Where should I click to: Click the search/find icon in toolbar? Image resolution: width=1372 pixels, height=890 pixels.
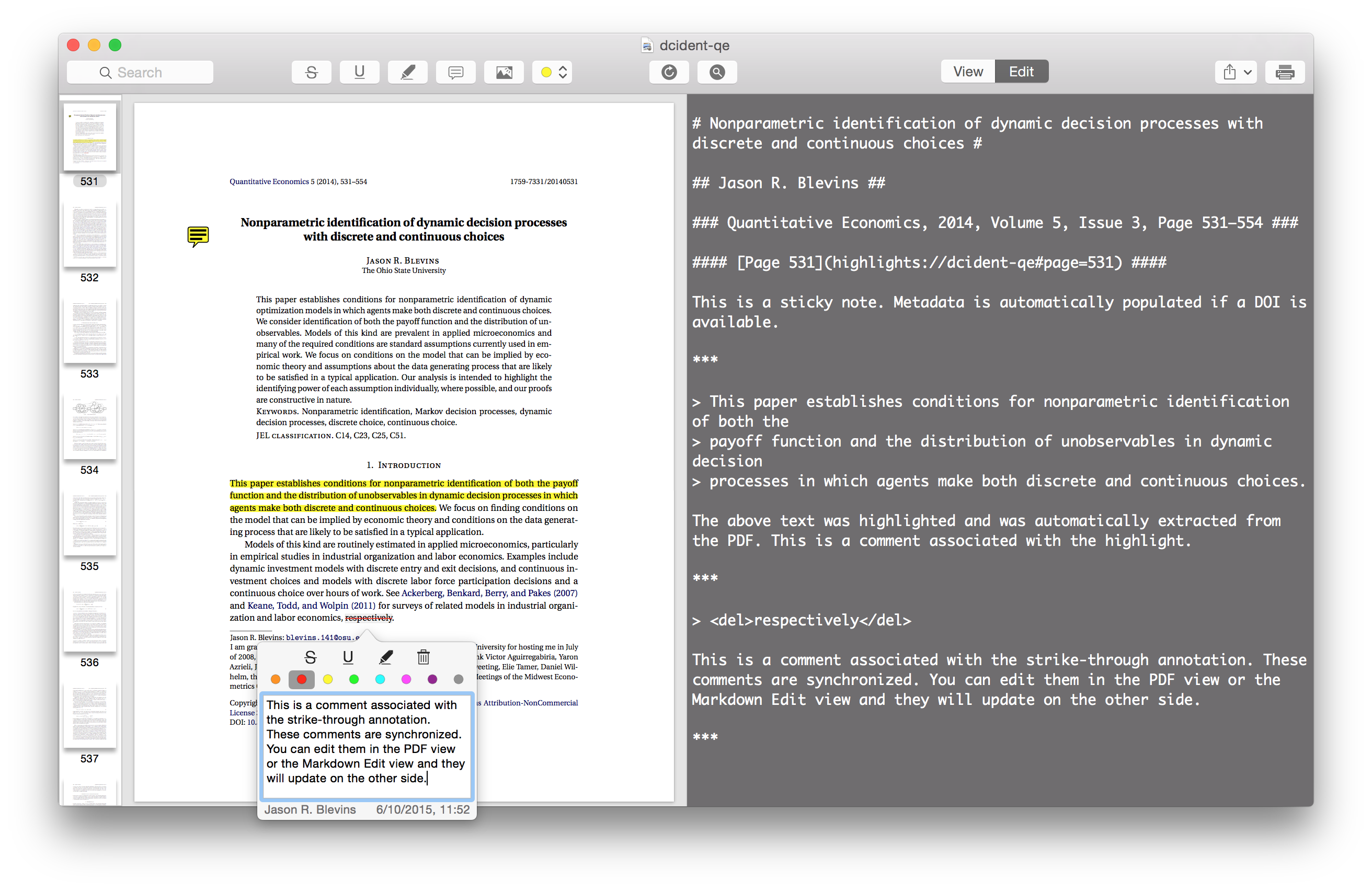coord(718,71)
